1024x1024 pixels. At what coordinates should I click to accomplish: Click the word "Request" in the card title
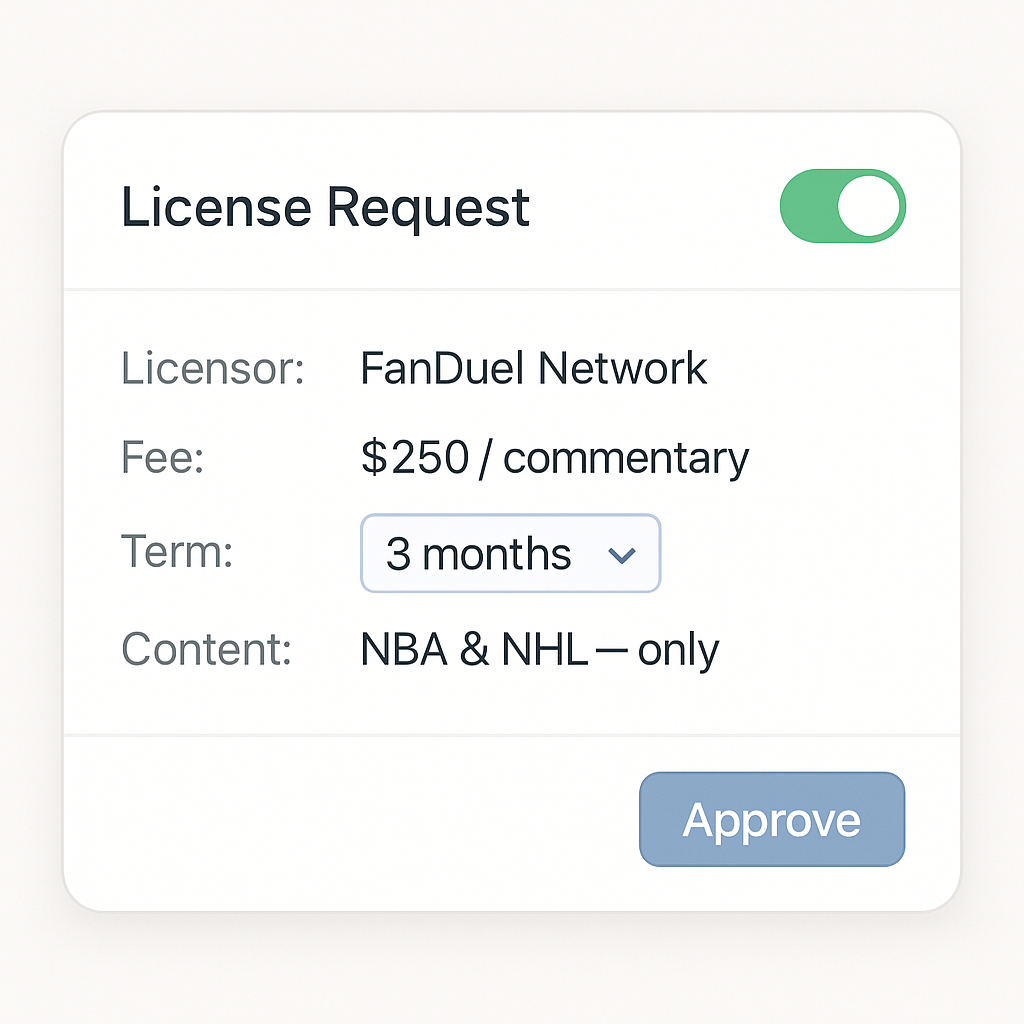click(428, 208)
